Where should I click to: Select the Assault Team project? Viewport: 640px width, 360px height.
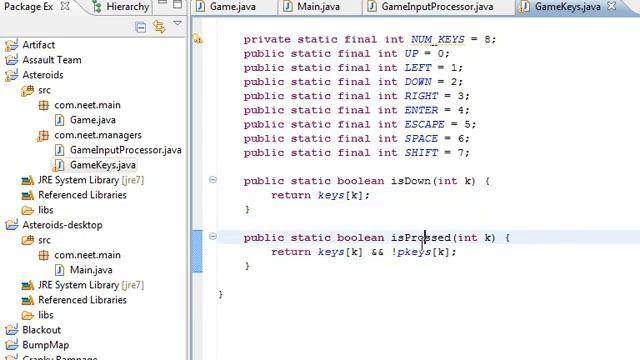click(51, 60)
